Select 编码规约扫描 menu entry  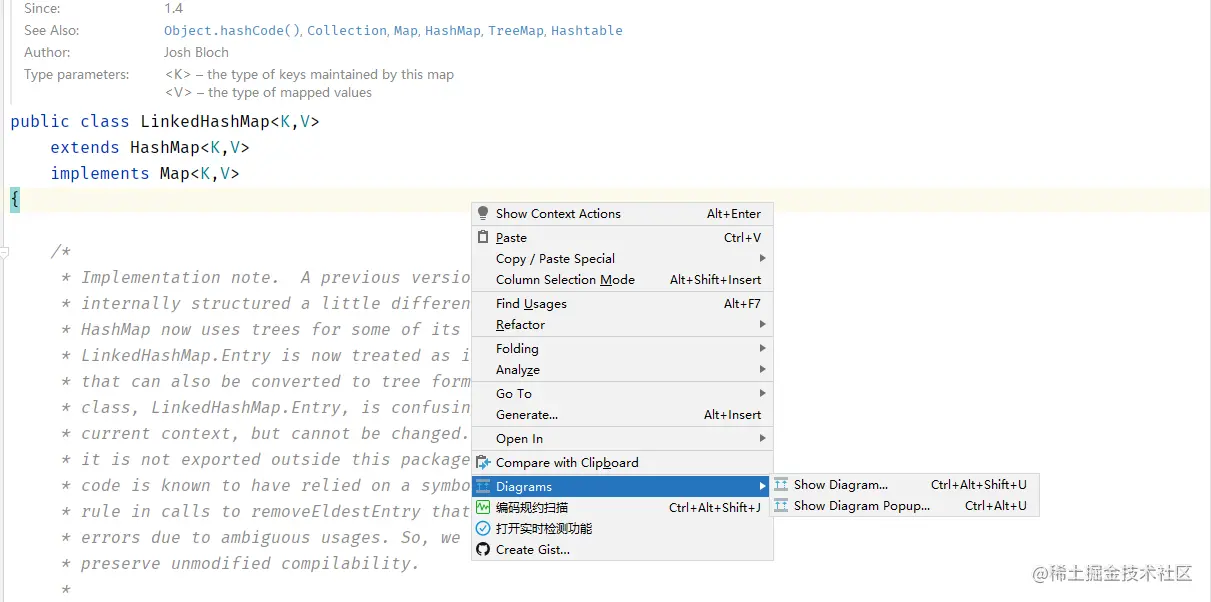click(622, 507)
